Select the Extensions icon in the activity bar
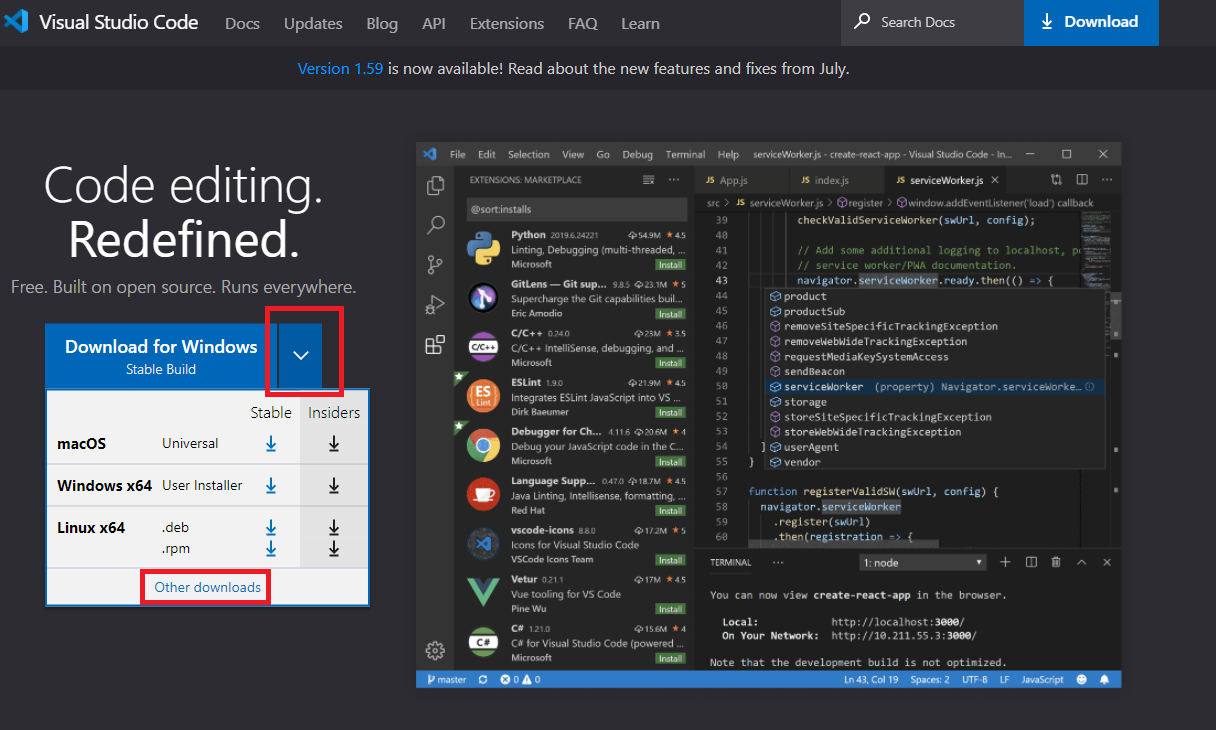The height and width of the screenshot is (730, 1216). (x=435, y=345)
